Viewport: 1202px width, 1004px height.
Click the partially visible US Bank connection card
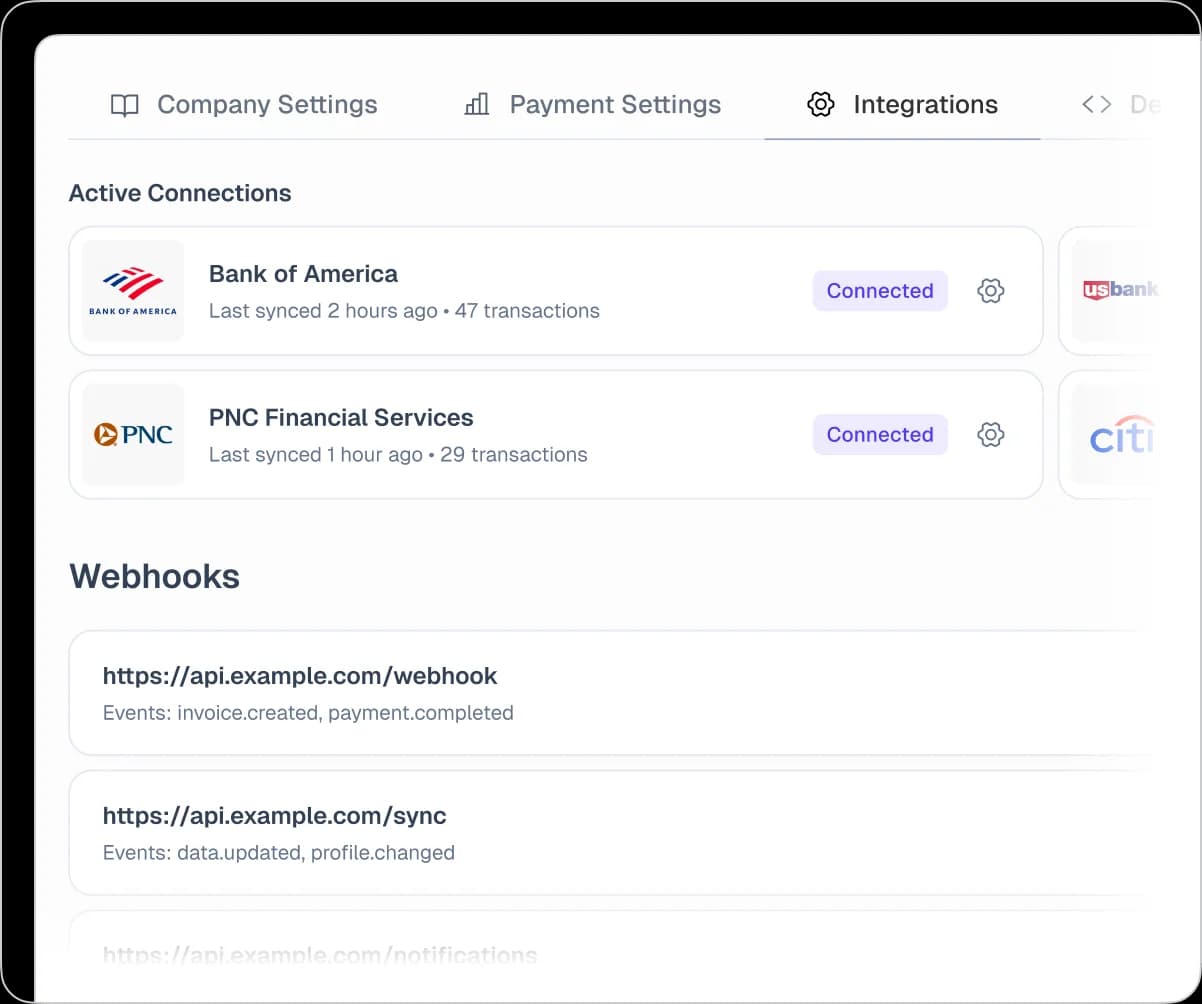[x=1130, y=290]
